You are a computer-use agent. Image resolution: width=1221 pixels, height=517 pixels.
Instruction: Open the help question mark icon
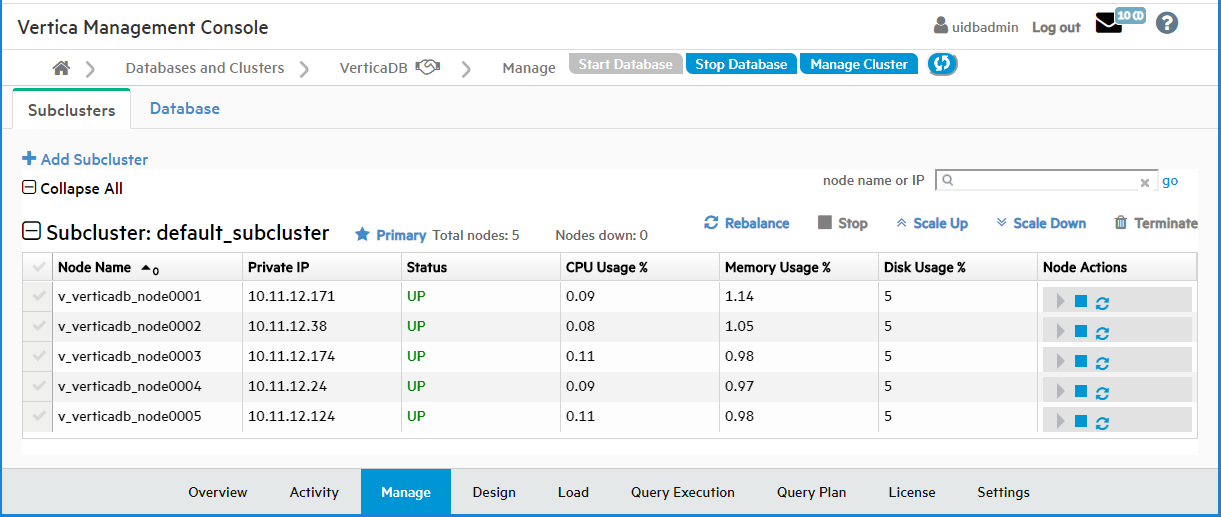[1166, 24]
